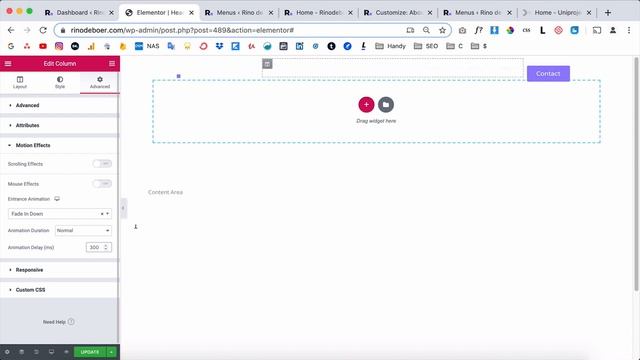Open the SEO bookmarks folder
This screenshot has height=360, width=640.
pos(426,46)
